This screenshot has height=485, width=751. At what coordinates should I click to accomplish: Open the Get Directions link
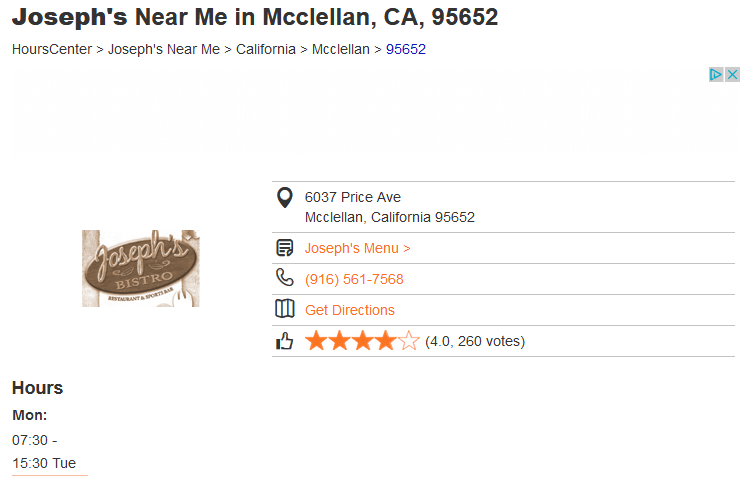[350, 310]
